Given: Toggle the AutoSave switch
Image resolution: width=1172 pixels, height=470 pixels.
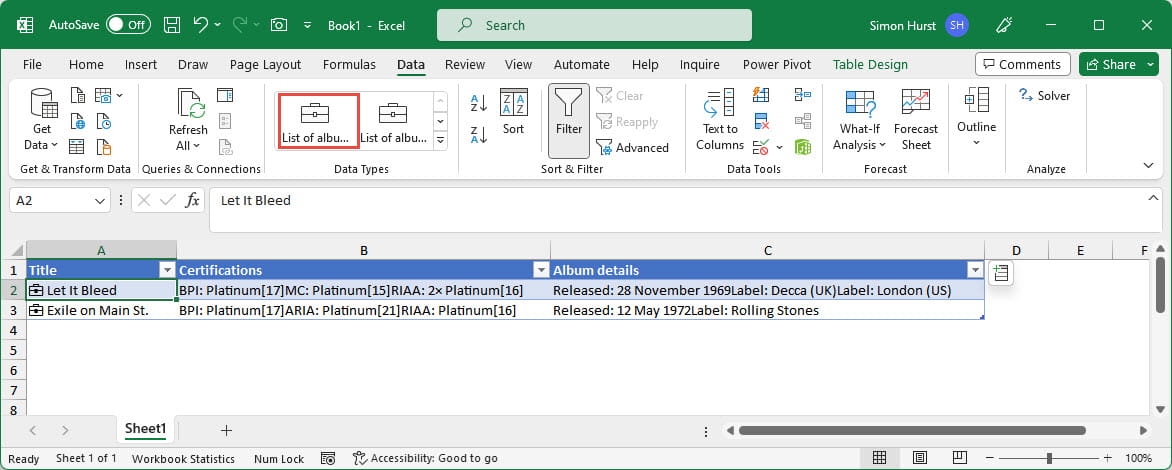Looking at the screenshot, I should (x=128, y=25).
